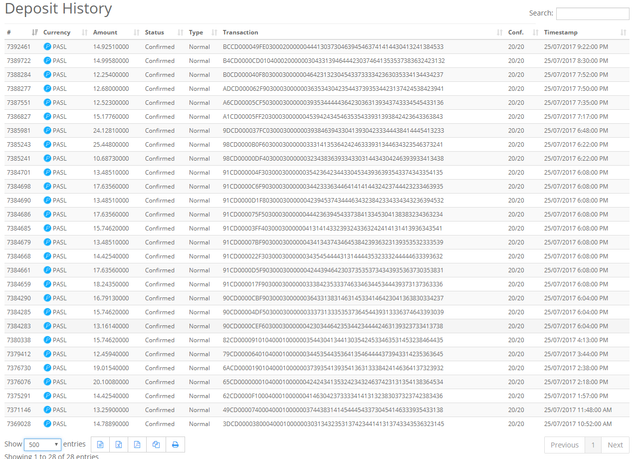Sort table by Currency column arrows
The height and width of the screenshot is (459, 640).
84,32
